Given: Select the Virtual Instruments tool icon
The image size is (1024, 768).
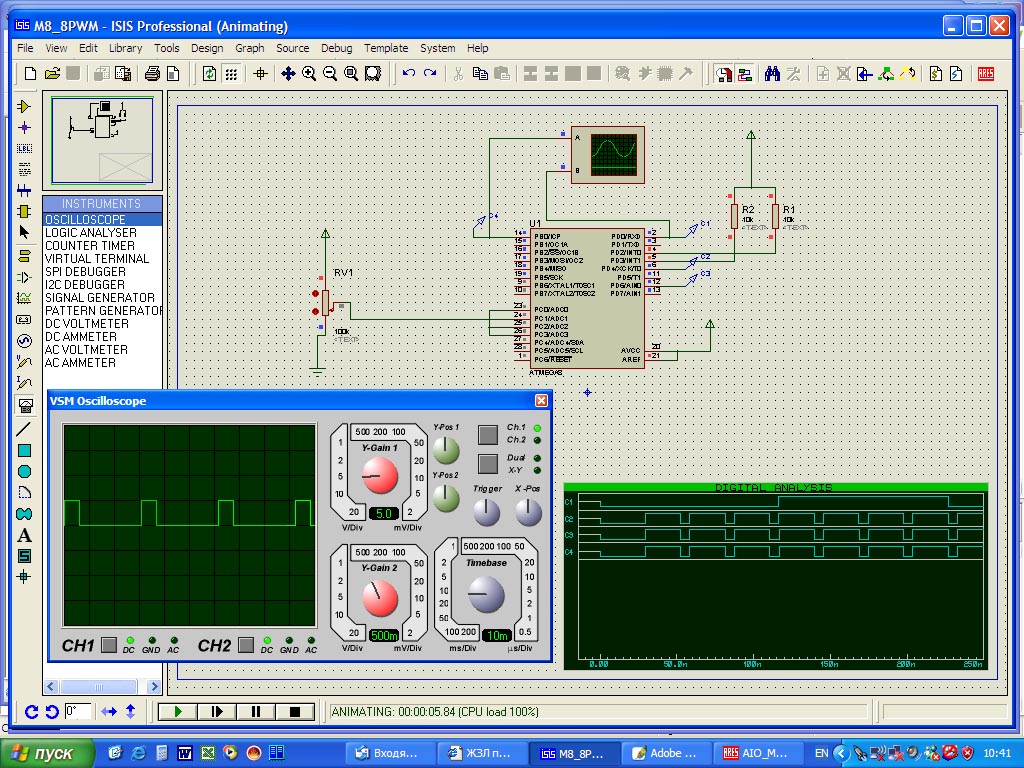Looking at the screenshot, I should point(25,404).
